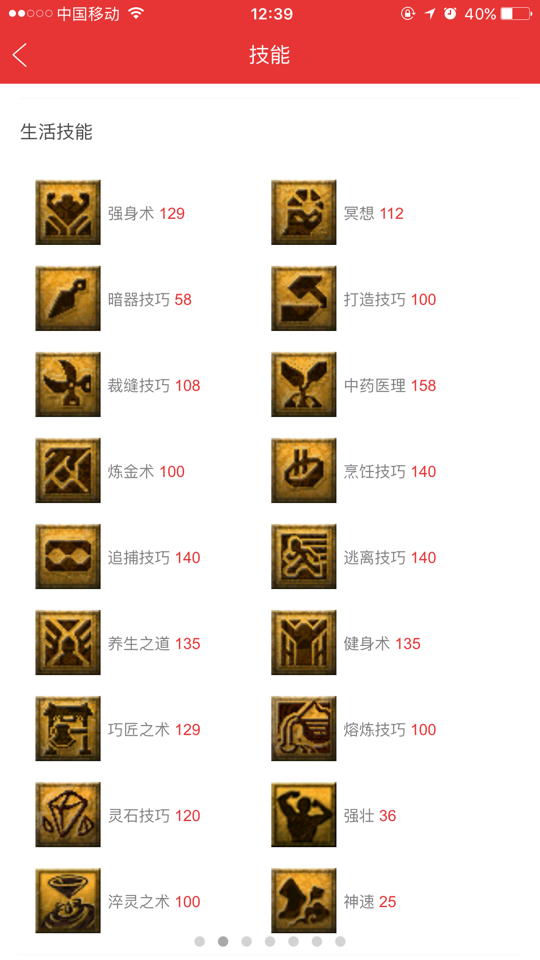
Task: Select the 烹饪技巧 cooking icon
Action: click(x=304, y=471)
